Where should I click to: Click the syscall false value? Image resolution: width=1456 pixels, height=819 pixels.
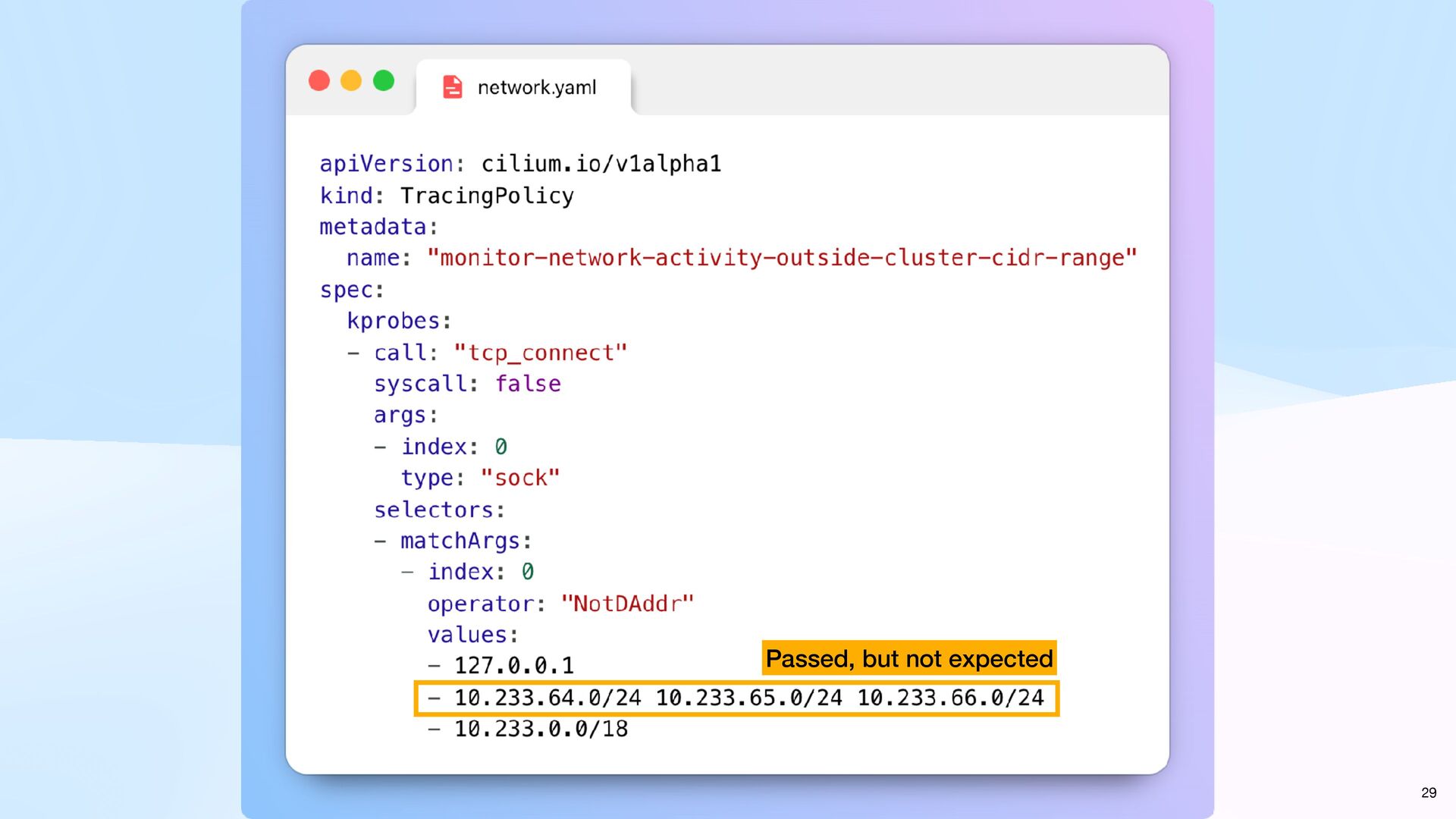tap(528, 384)
